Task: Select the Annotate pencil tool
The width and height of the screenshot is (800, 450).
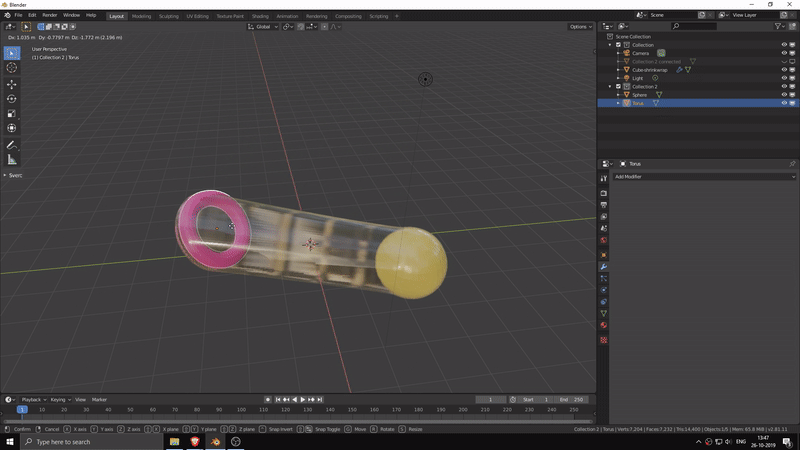Action: (x=12, y=145)
